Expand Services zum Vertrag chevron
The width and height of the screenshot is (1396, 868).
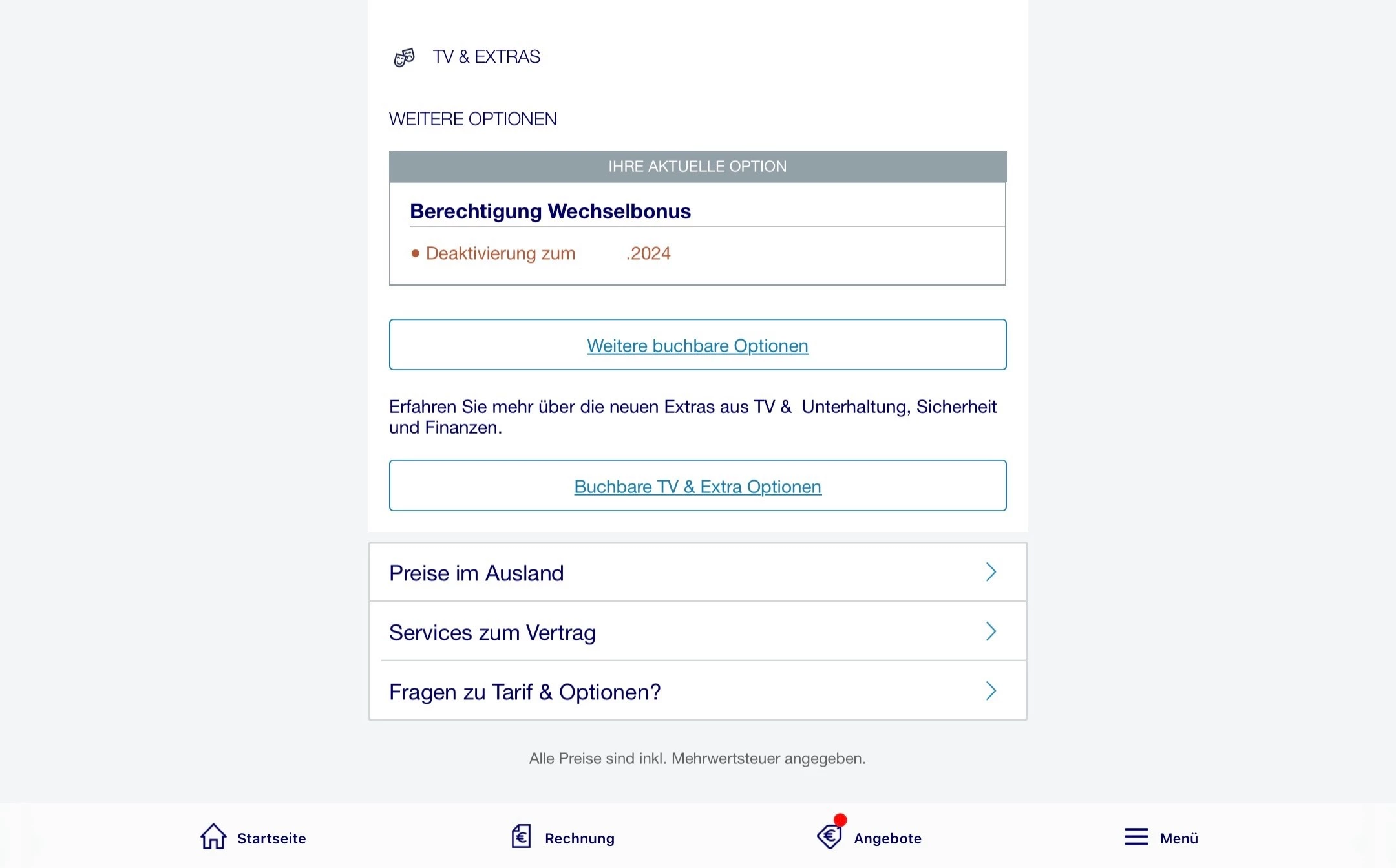pos(991,631)
